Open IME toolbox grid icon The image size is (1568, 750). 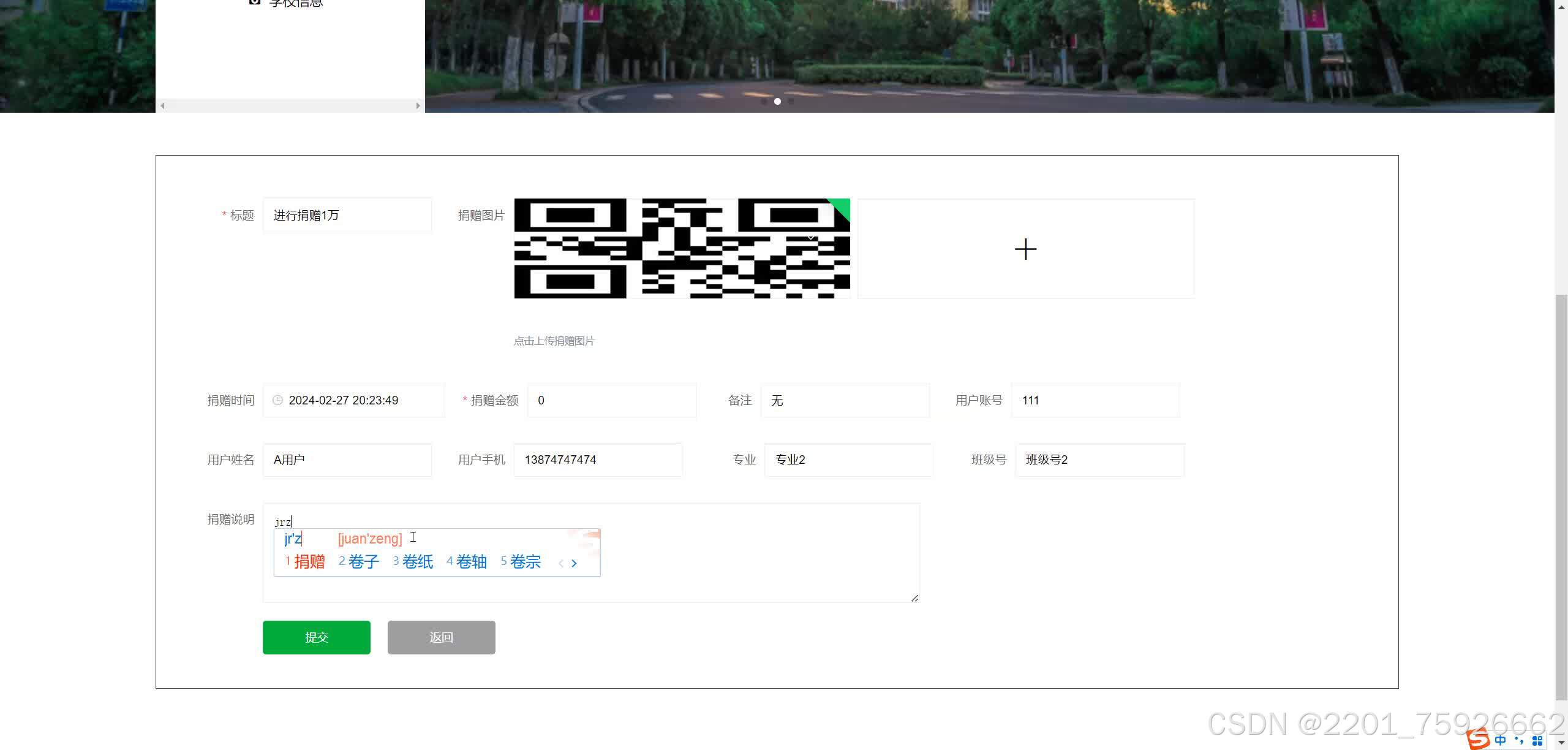click(x=1537, y=740)
